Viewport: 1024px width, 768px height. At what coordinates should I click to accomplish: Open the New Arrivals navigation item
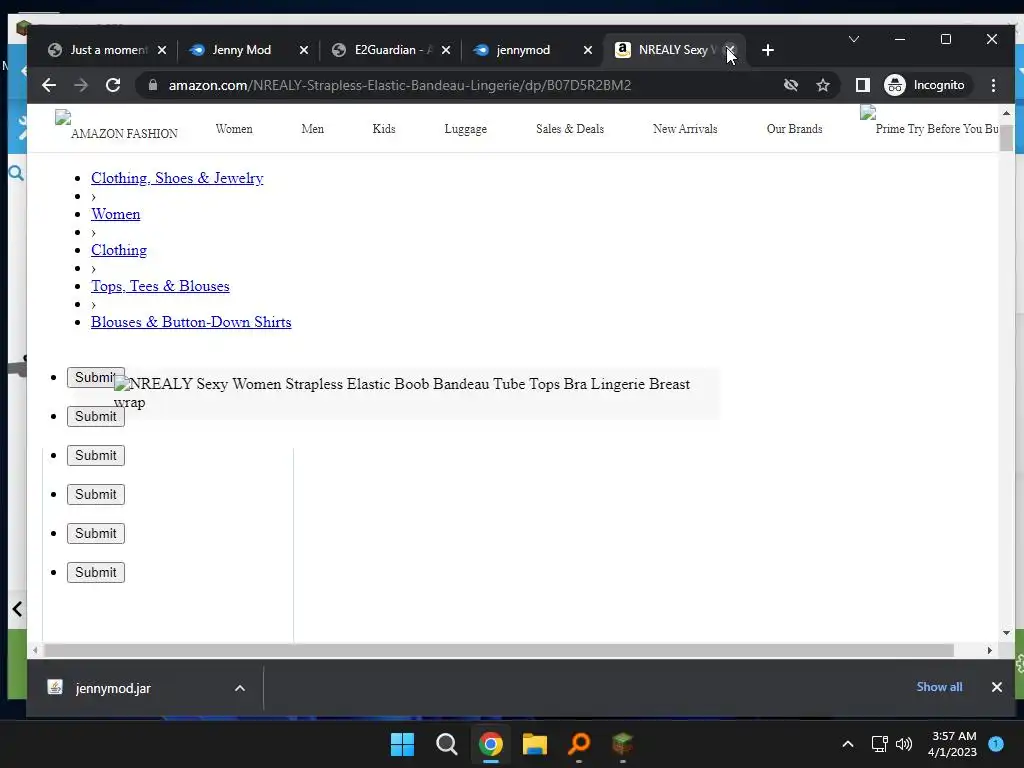(x=685, y=129)
